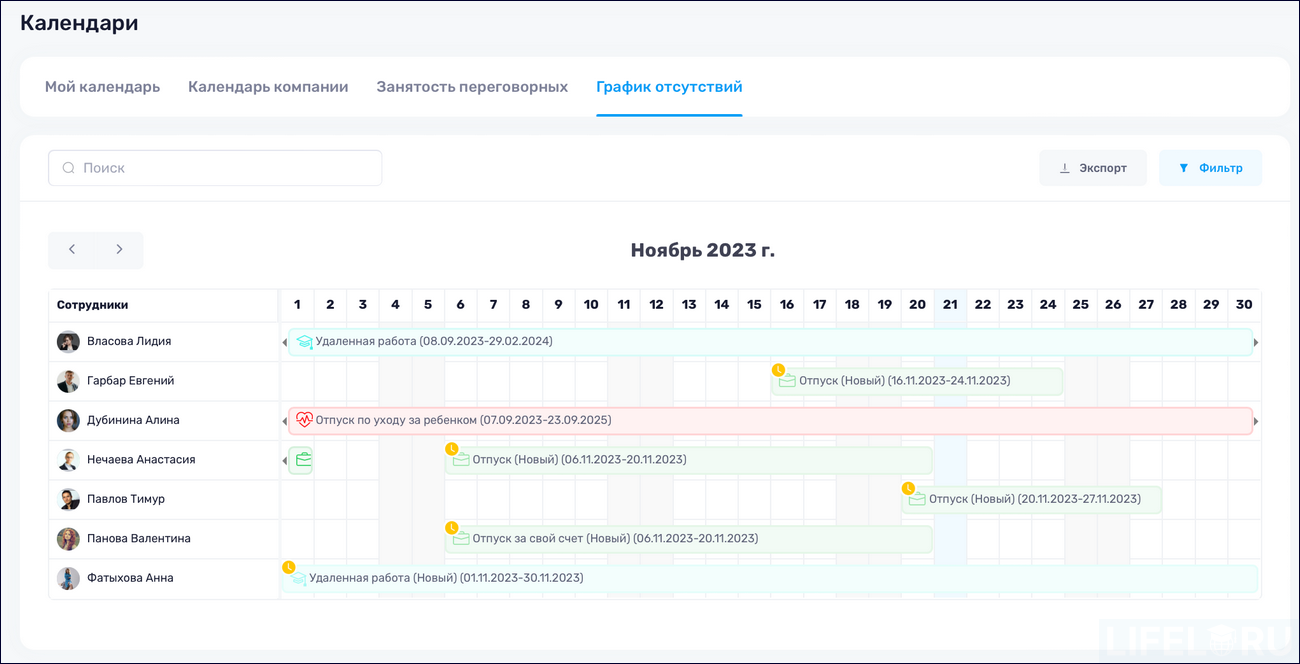
Task: Switch to the Мой календарь tab
Action: (101, 86)
